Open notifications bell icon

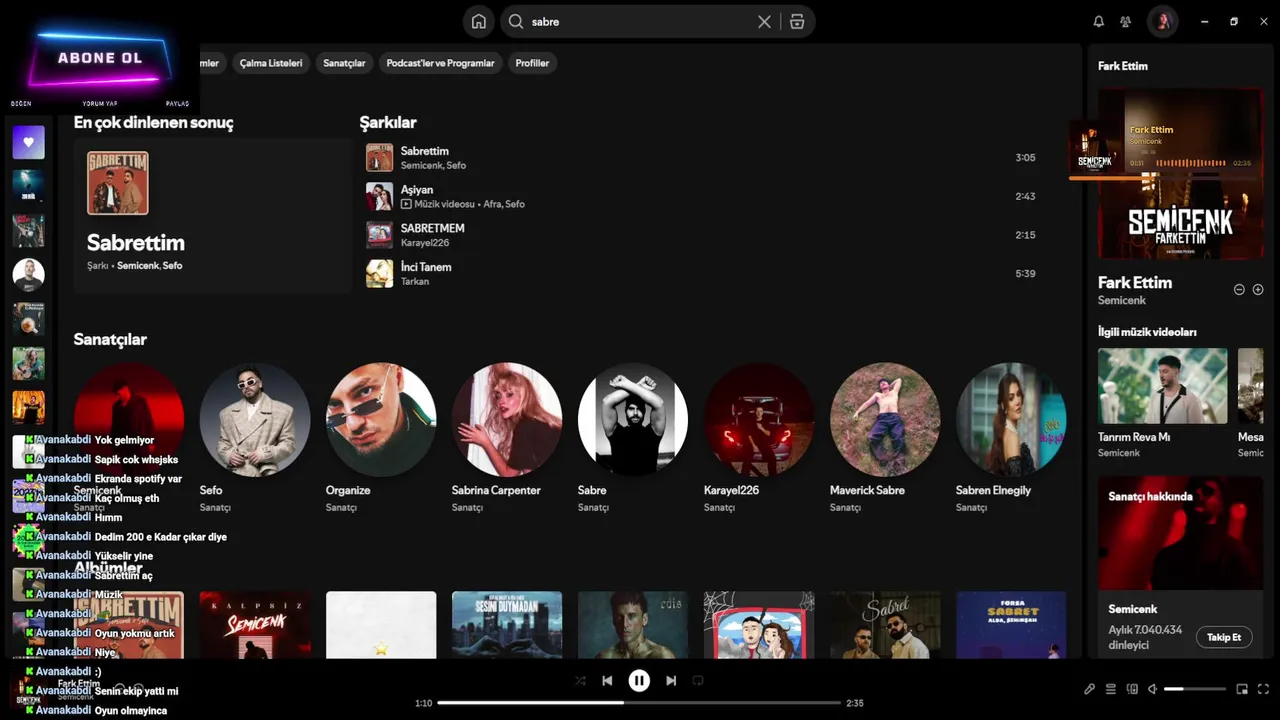(1098, 22)
